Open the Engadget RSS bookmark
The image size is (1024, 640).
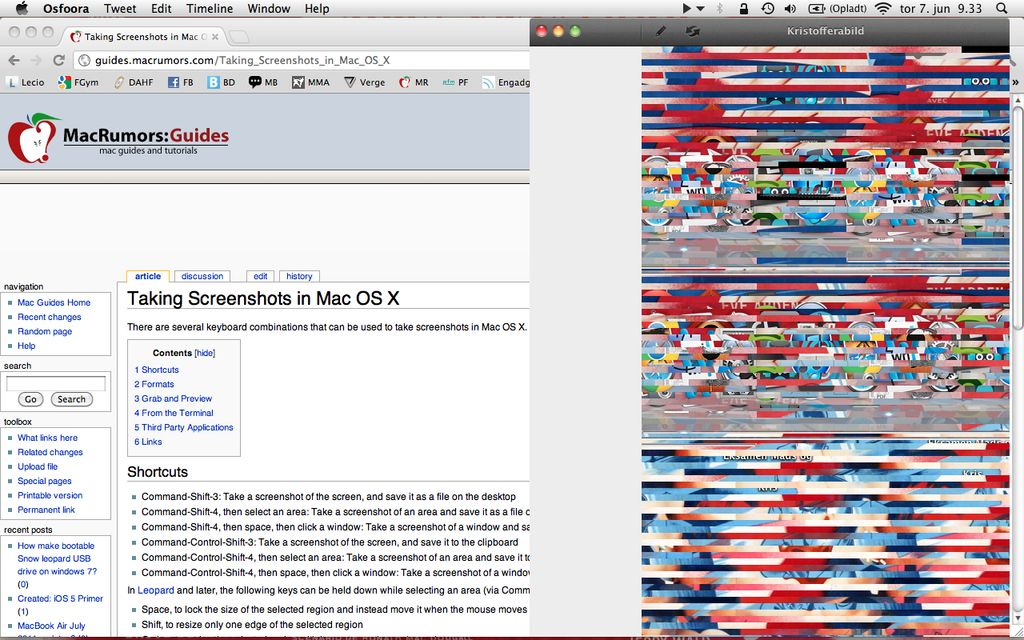(505, 82)
